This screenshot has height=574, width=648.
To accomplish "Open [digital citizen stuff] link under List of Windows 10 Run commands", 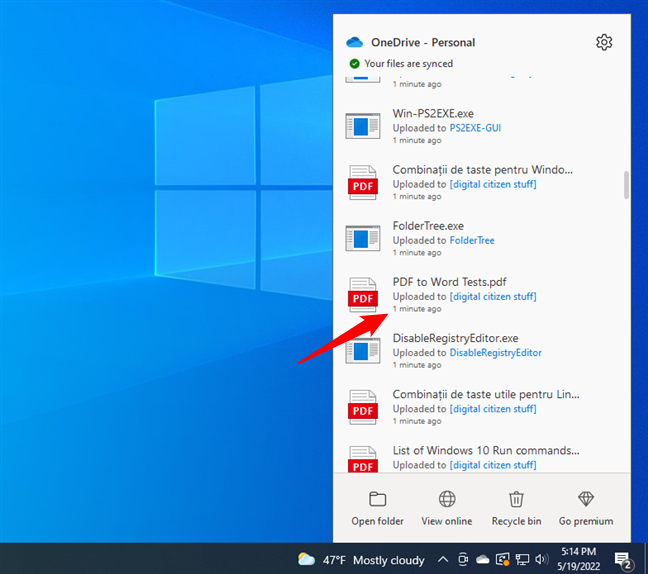I will coord(493,465).
